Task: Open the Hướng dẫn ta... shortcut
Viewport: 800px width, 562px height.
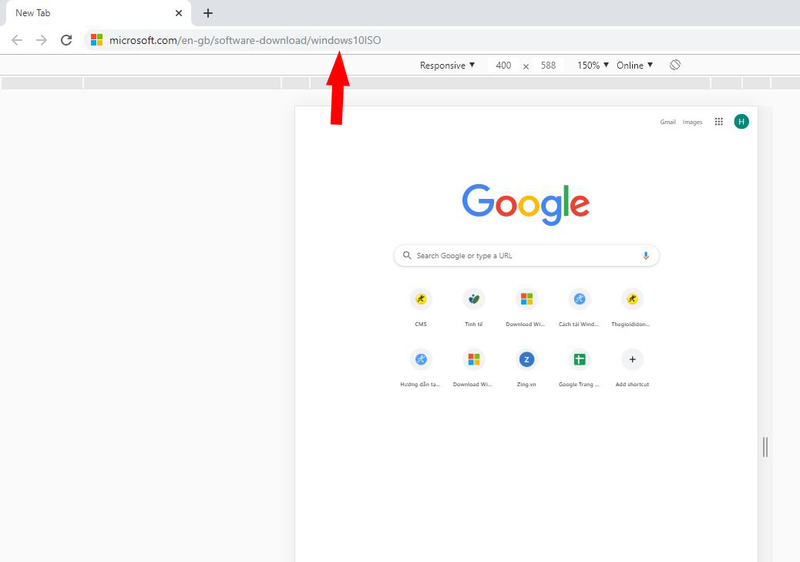Action: pos(421,367)
